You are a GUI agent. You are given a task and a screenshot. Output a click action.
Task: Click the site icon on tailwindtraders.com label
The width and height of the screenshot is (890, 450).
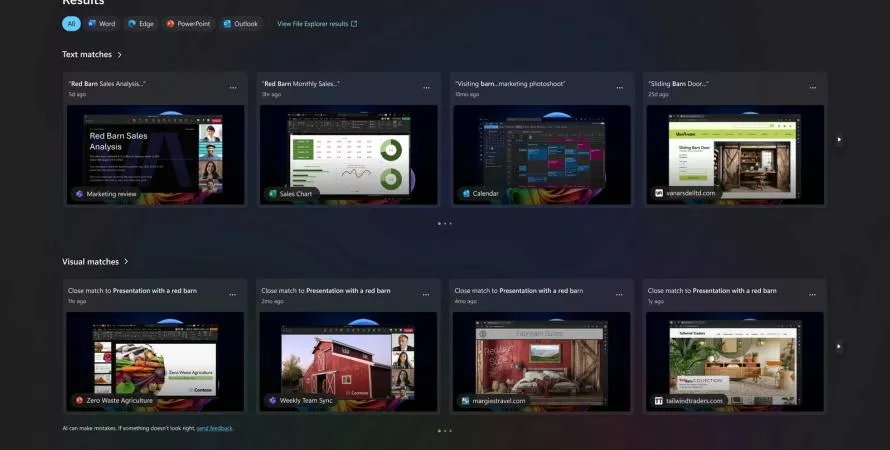pyautogui.click(x=658, y=401)
